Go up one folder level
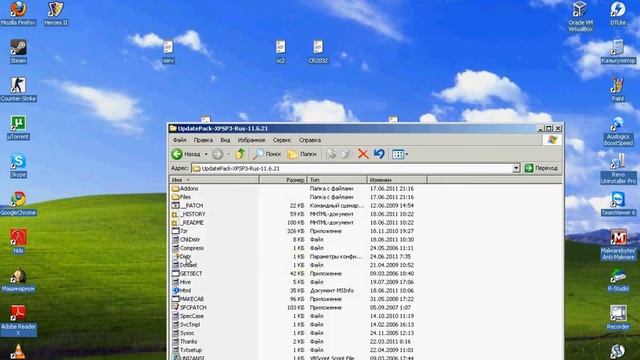 [x=240, y=154]
